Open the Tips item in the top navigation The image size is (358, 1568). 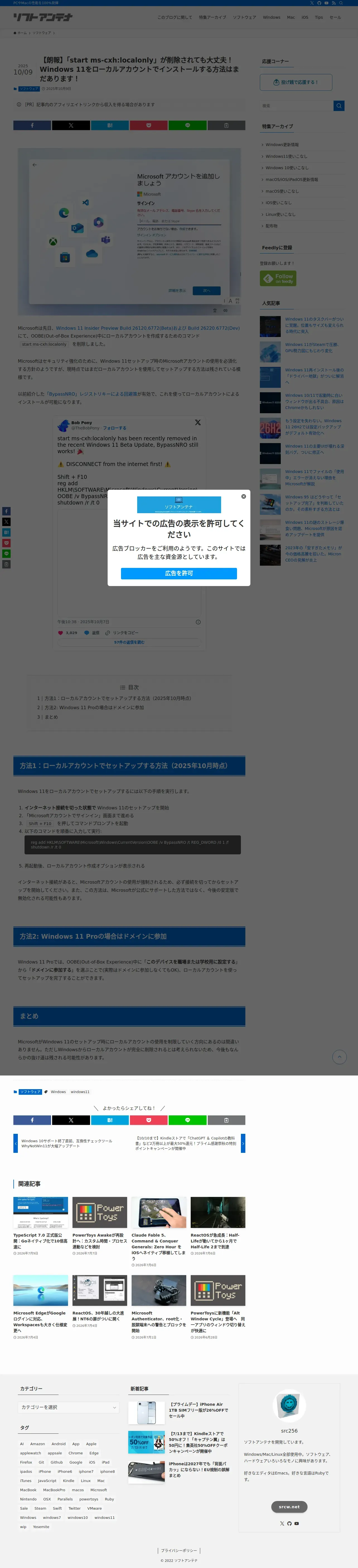[318, 18]
